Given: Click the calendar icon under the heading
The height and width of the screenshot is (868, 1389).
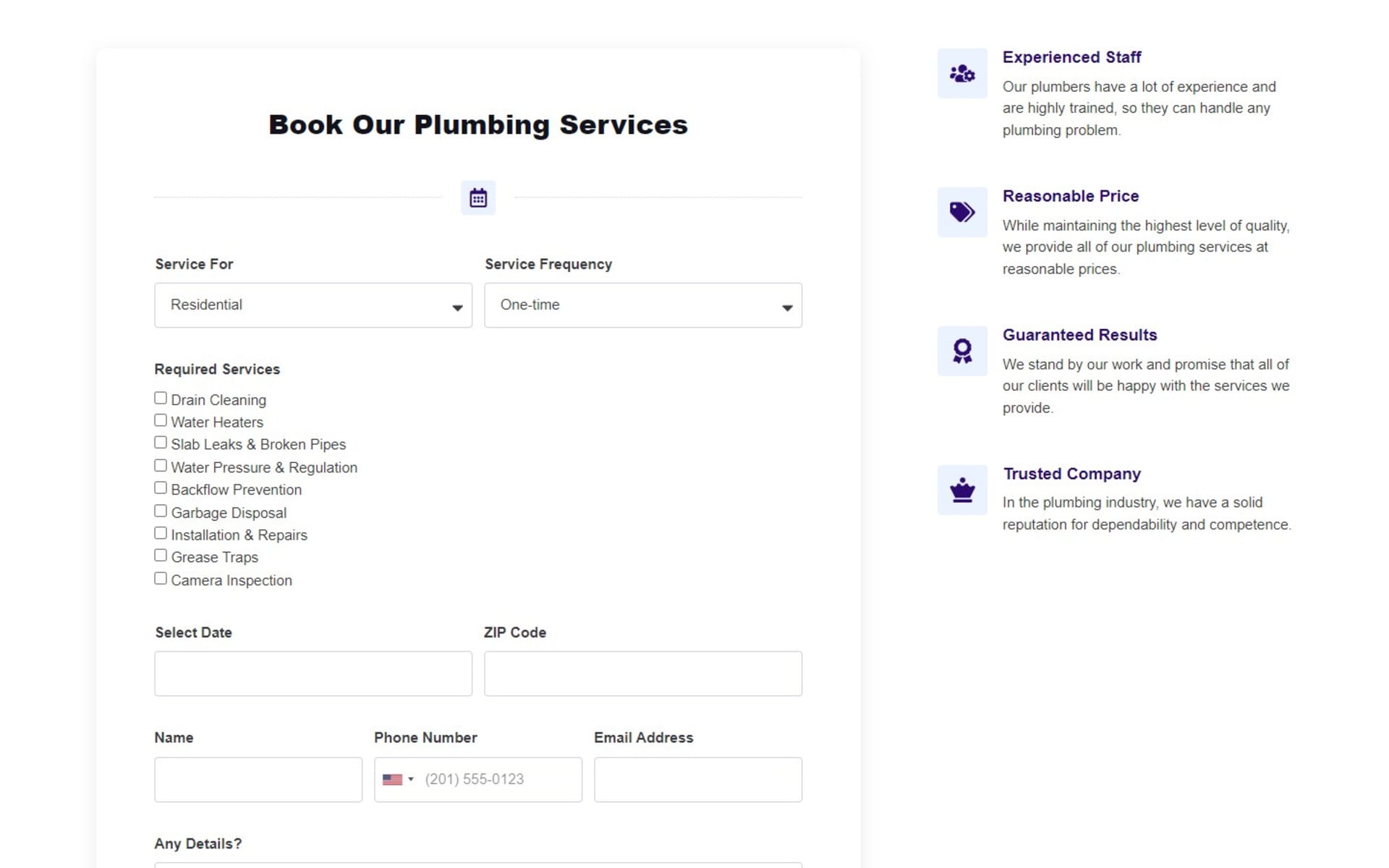Looking at the screenshot, I should point(478,197).
